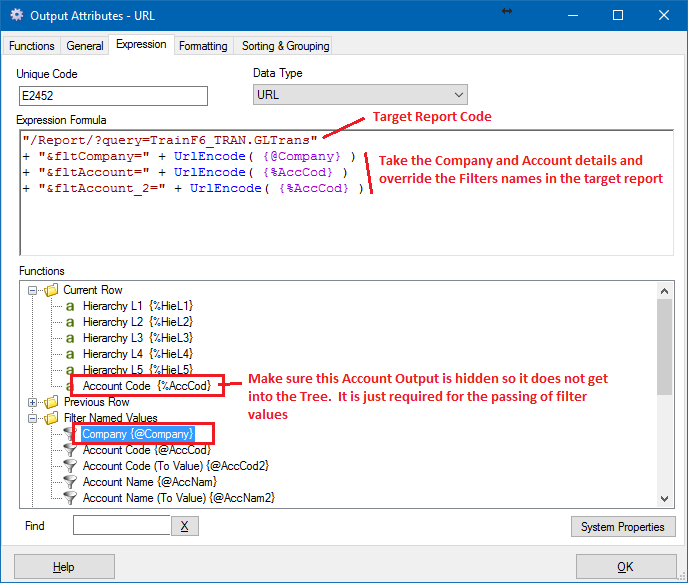Viewport: 688px width, 583px height.
Task: Click the Help button
Action: pos(64,567)
